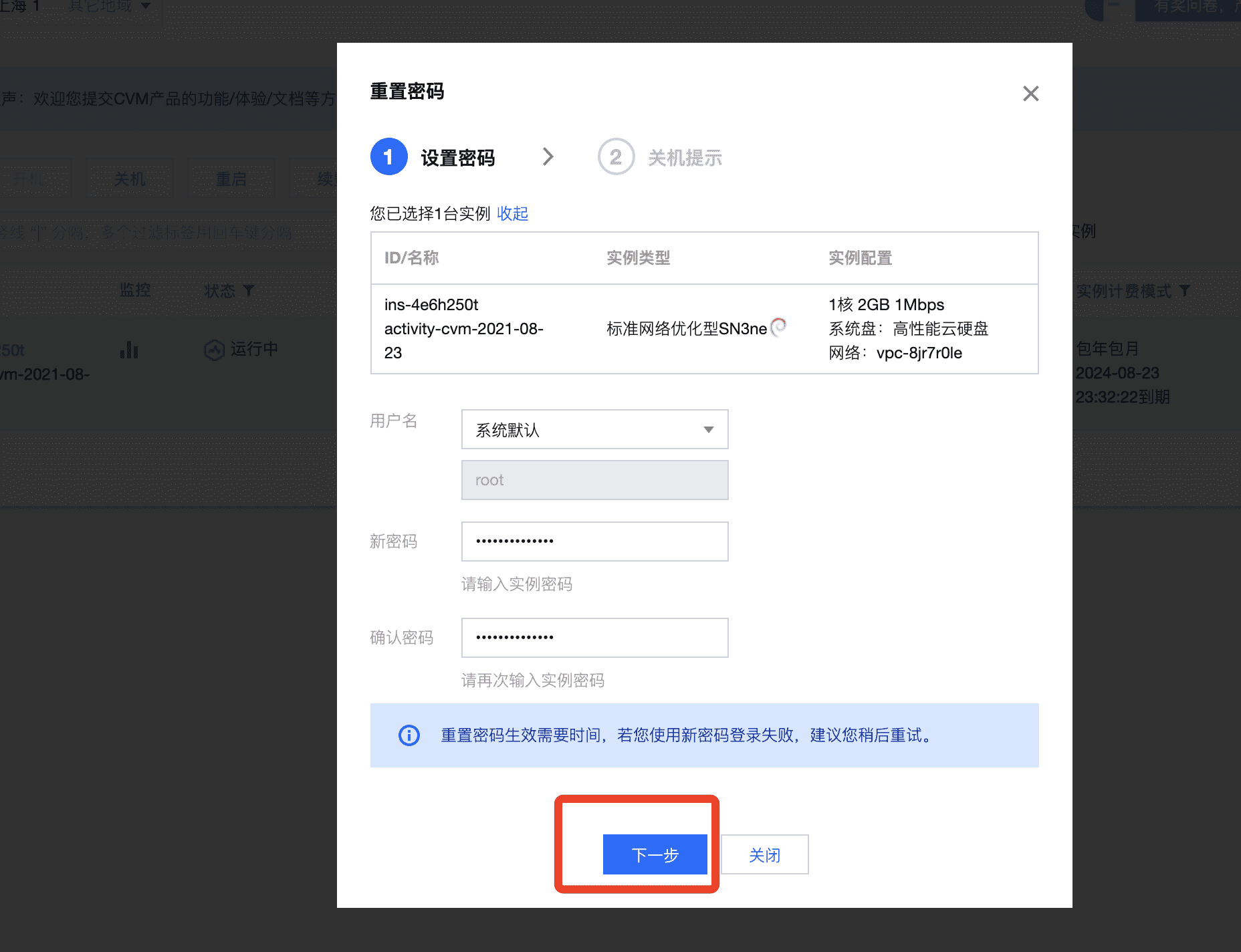This screenshot has width=1241, height=952.
Task: Focus the 确认密码 password field
Action: coord(594,638)
